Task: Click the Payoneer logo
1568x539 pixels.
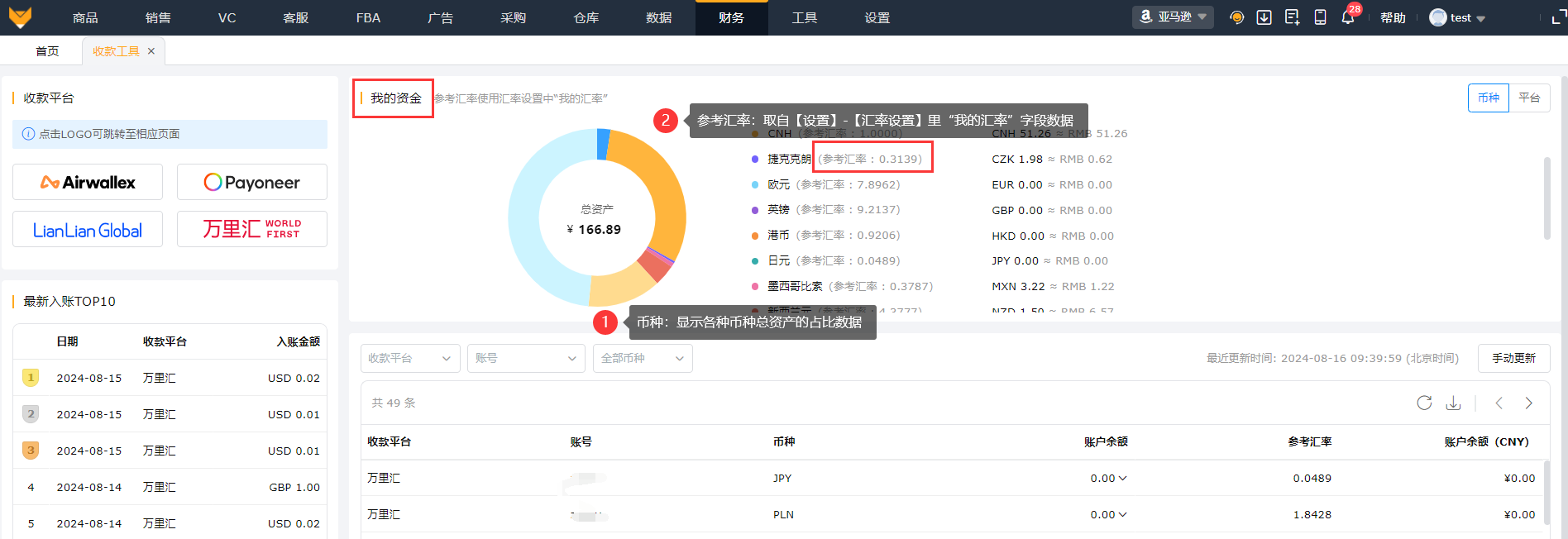Action: (x=252, y=182)
